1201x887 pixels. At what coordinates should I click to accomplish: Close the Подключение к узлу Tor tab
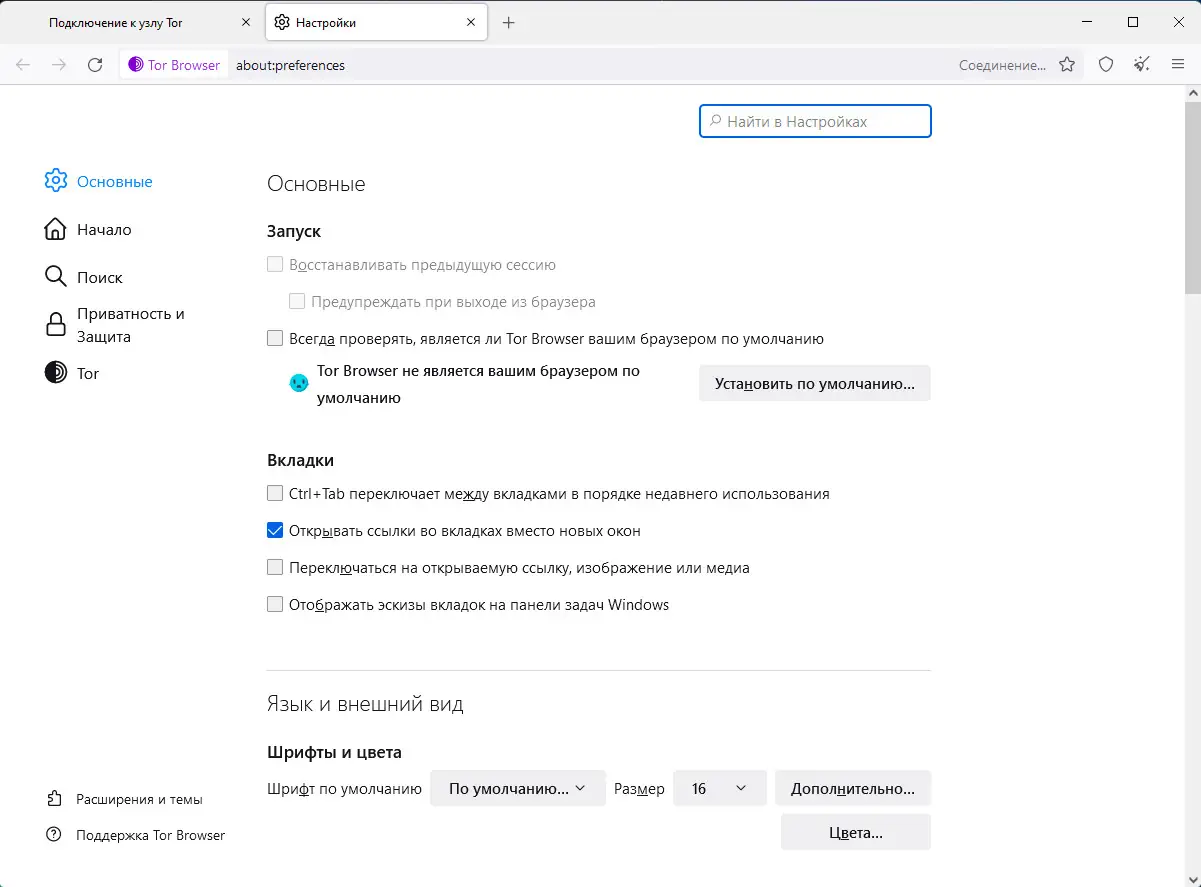coord(246,22)
